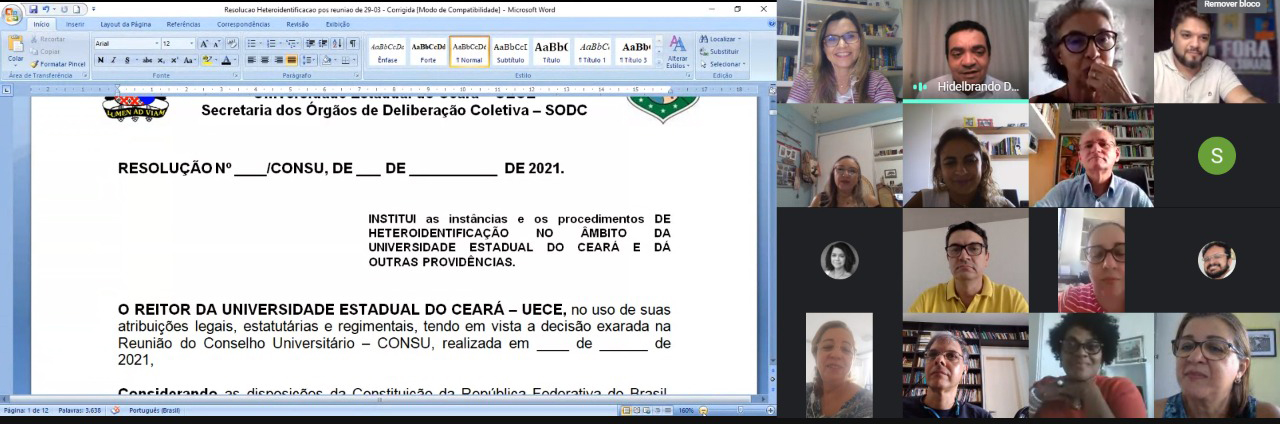Click Copiar (copy) in clipboard group
Image resolution: width=1280 pixels, height=424 pixels.
coord(45,52)
